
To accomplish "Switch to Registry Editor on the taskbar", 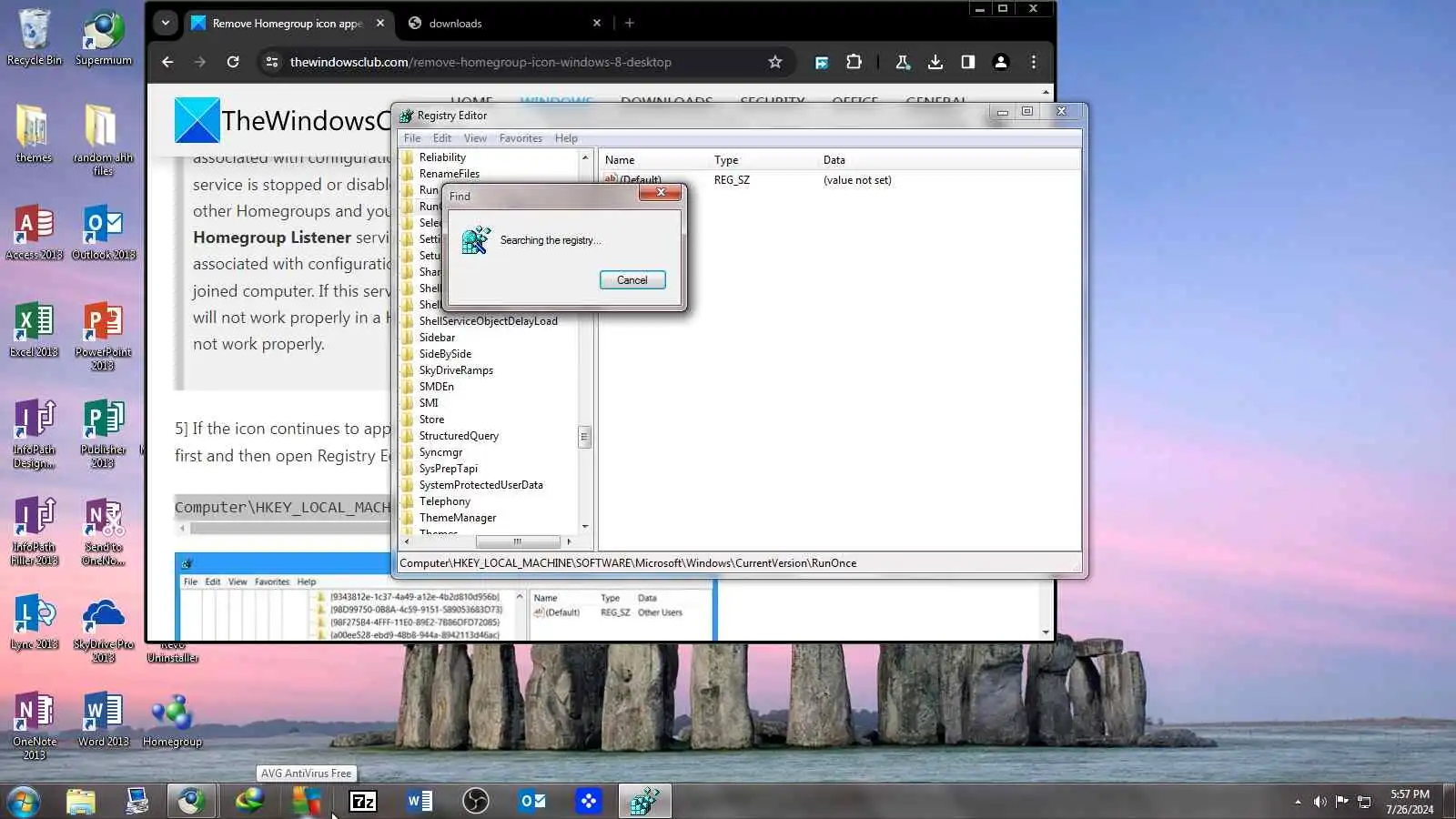I will (644, 801).
